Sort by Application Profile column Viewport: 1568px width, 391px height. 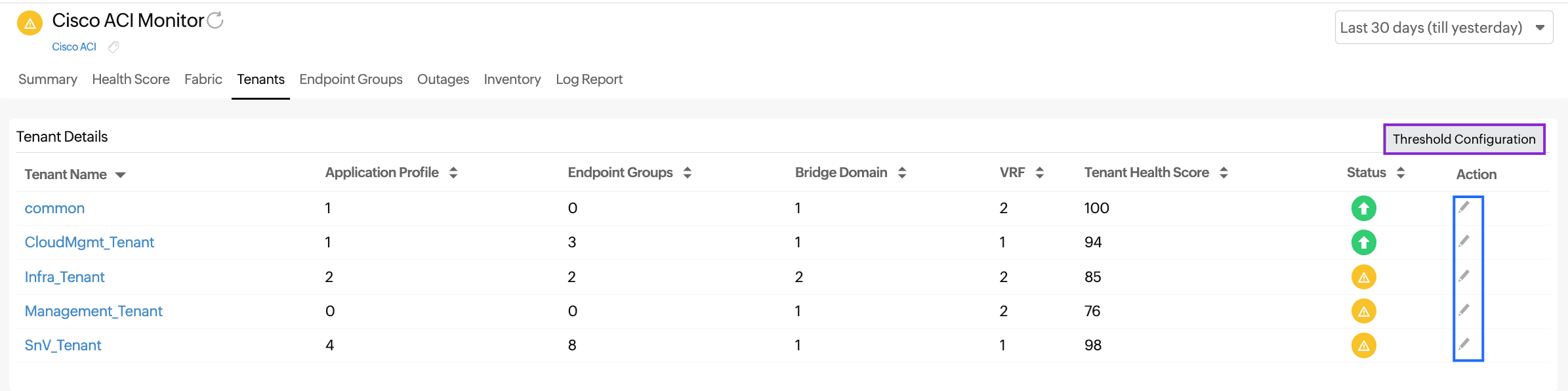pos(453,173)
